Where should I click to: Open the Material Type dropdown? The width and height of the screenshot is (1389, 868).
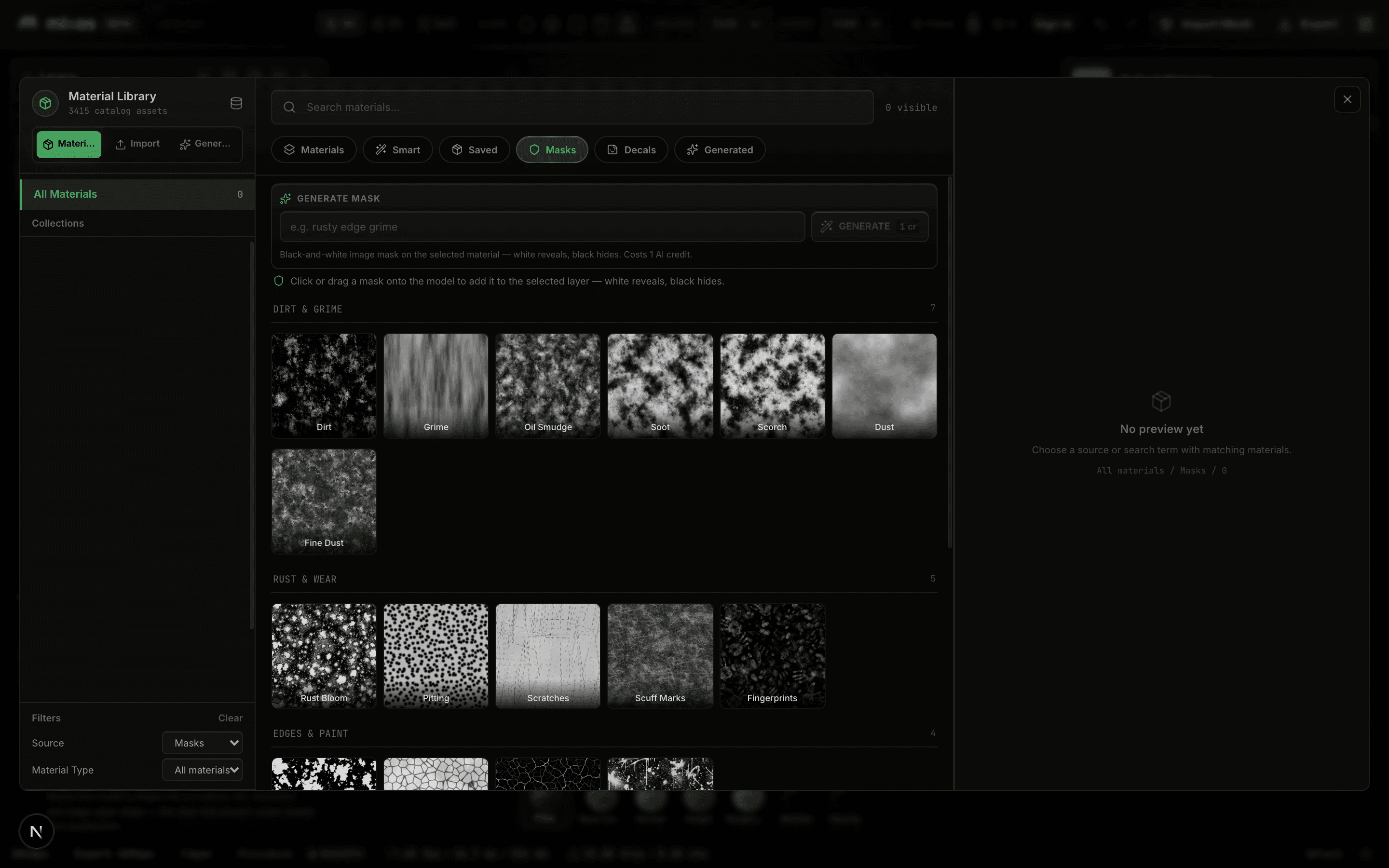(x=203, y=770)
